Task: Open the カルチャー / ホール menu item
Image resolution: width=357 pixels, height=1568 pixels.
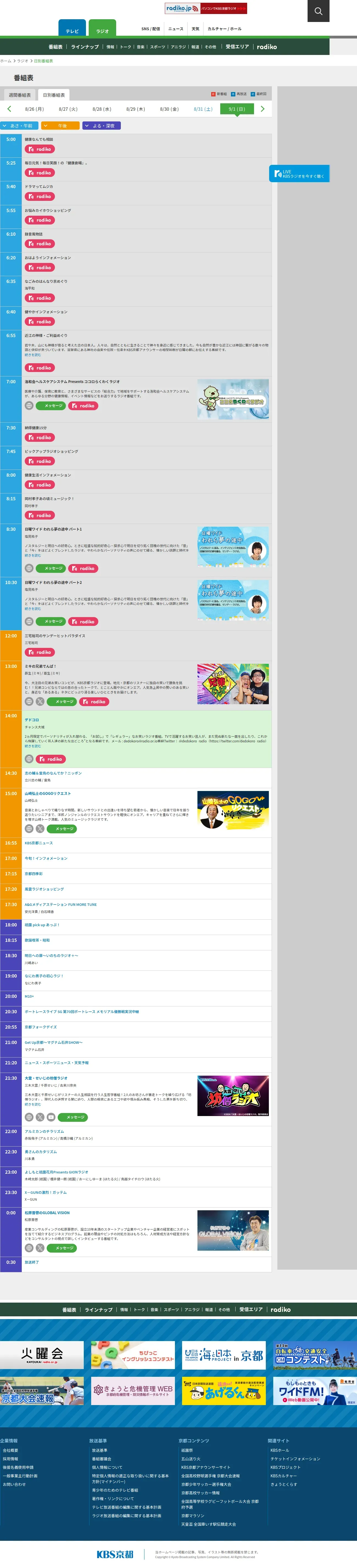Action: pos(224,29)
